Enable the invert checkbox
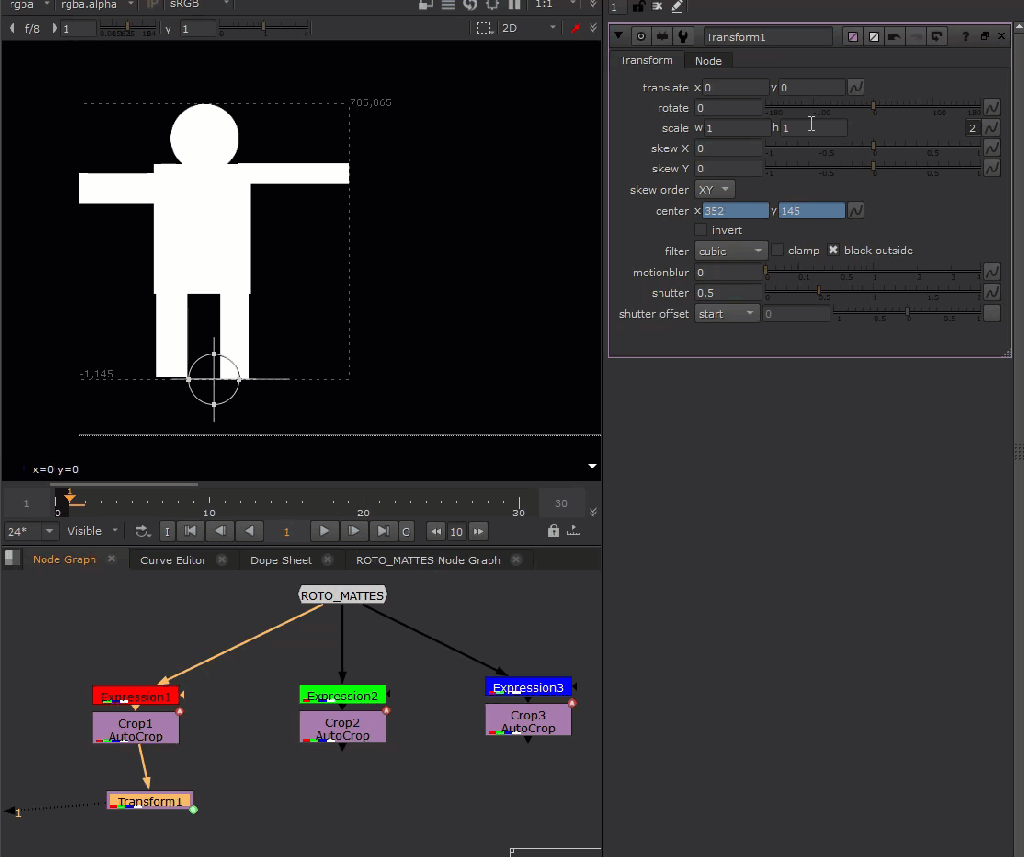 700,230
